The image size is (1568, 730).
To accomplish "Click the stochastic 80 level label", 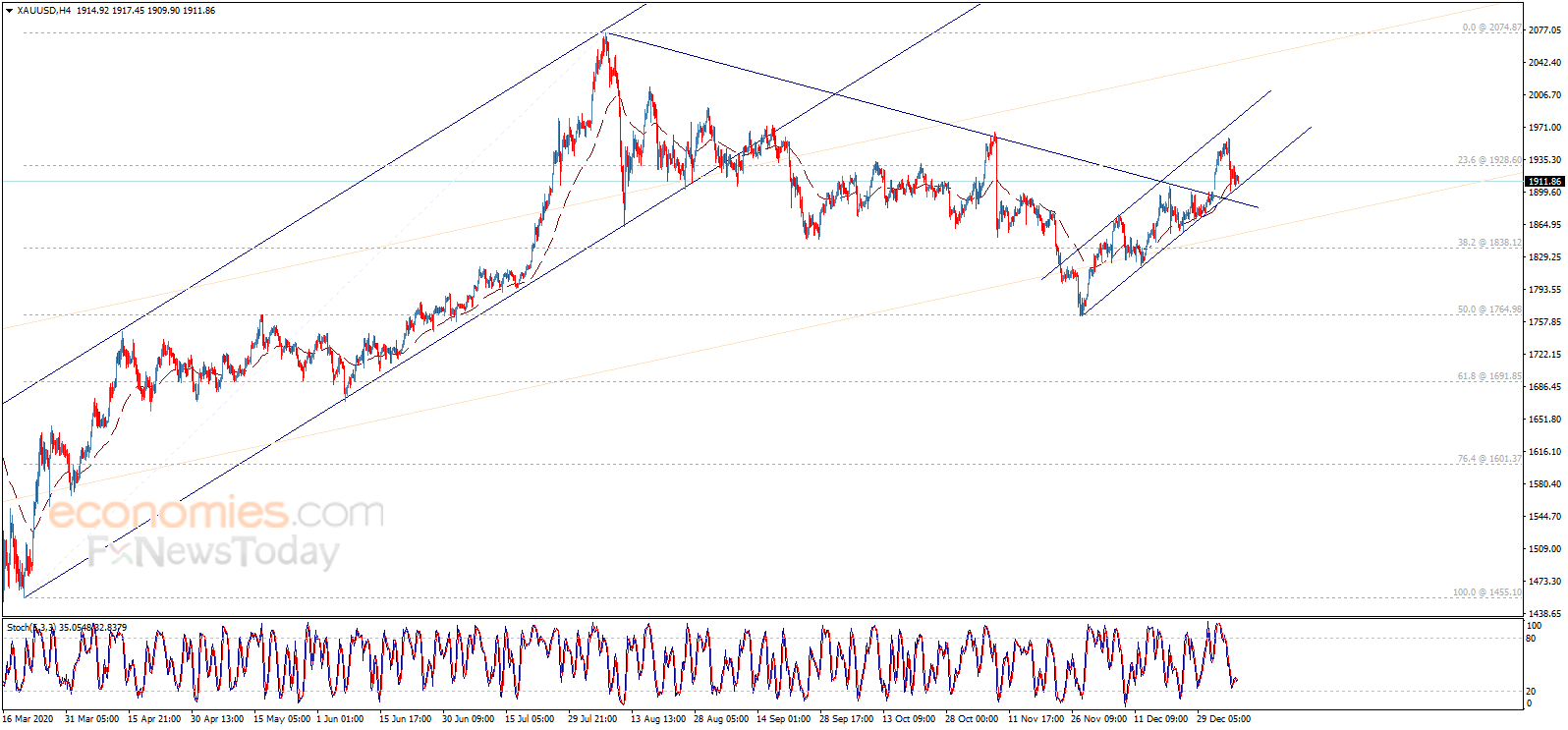I will [x=1531, y=639].
